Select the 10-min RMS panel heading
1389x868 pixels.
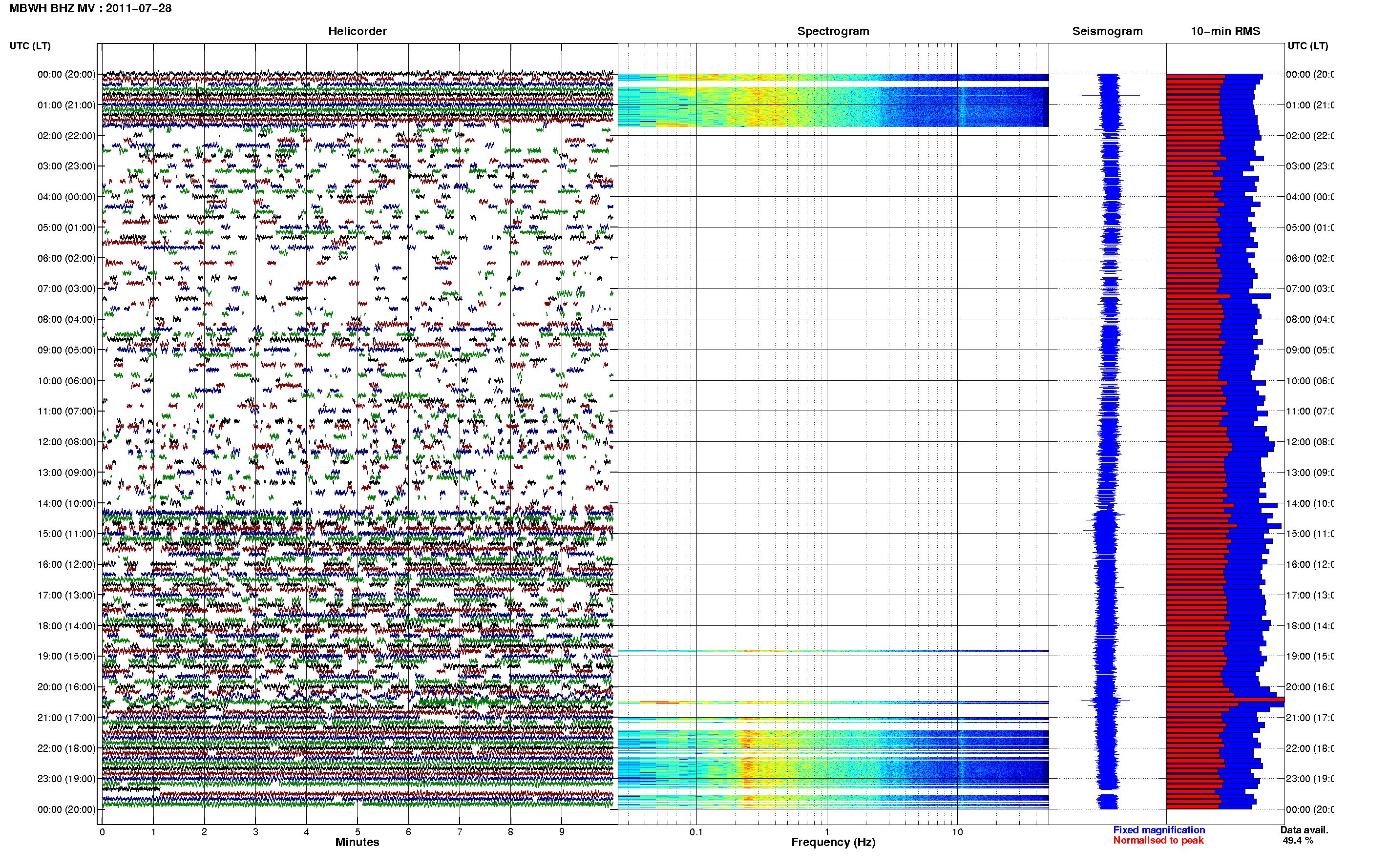pos(1225,31)
